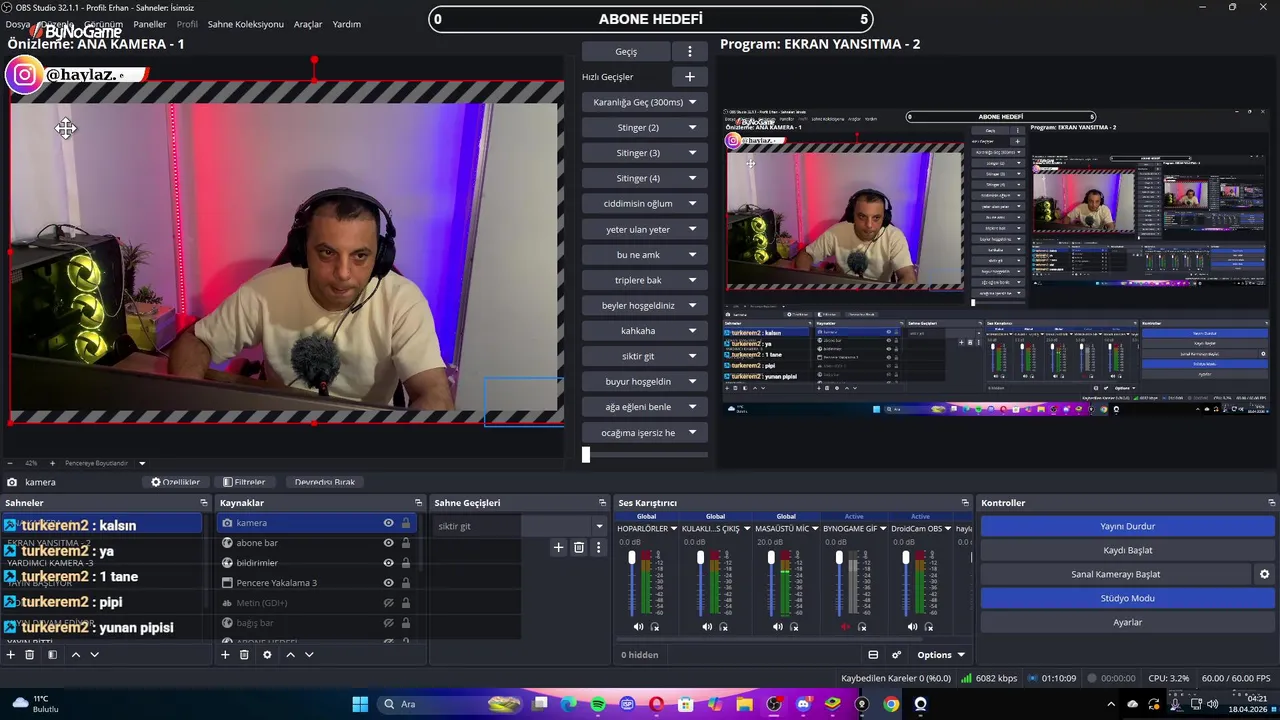Click the Geçiş transition button
Screen dimensions: 1280x720
[x=626, y=51]
